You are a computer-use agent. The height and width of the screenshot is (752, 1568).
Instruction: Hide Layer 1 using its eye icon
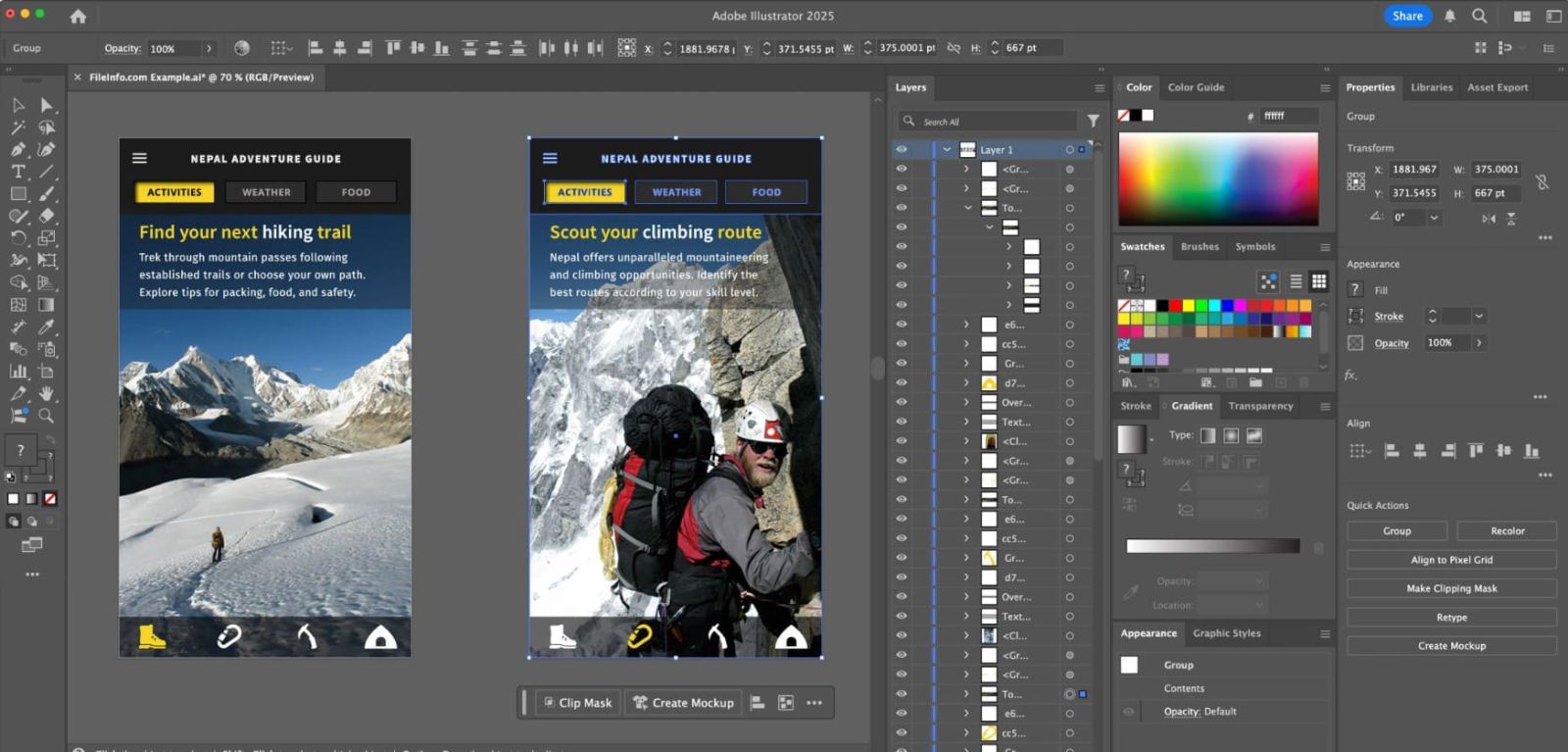(901, 150)
